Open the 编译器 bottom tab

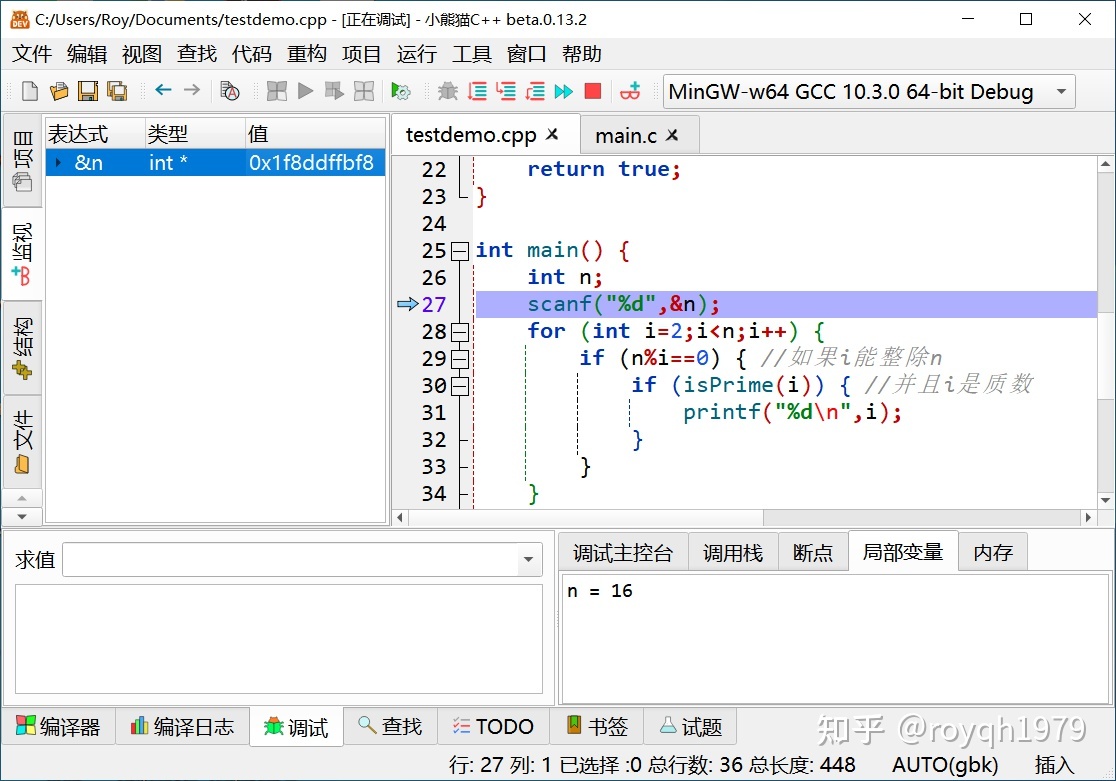tap(58, 726)
